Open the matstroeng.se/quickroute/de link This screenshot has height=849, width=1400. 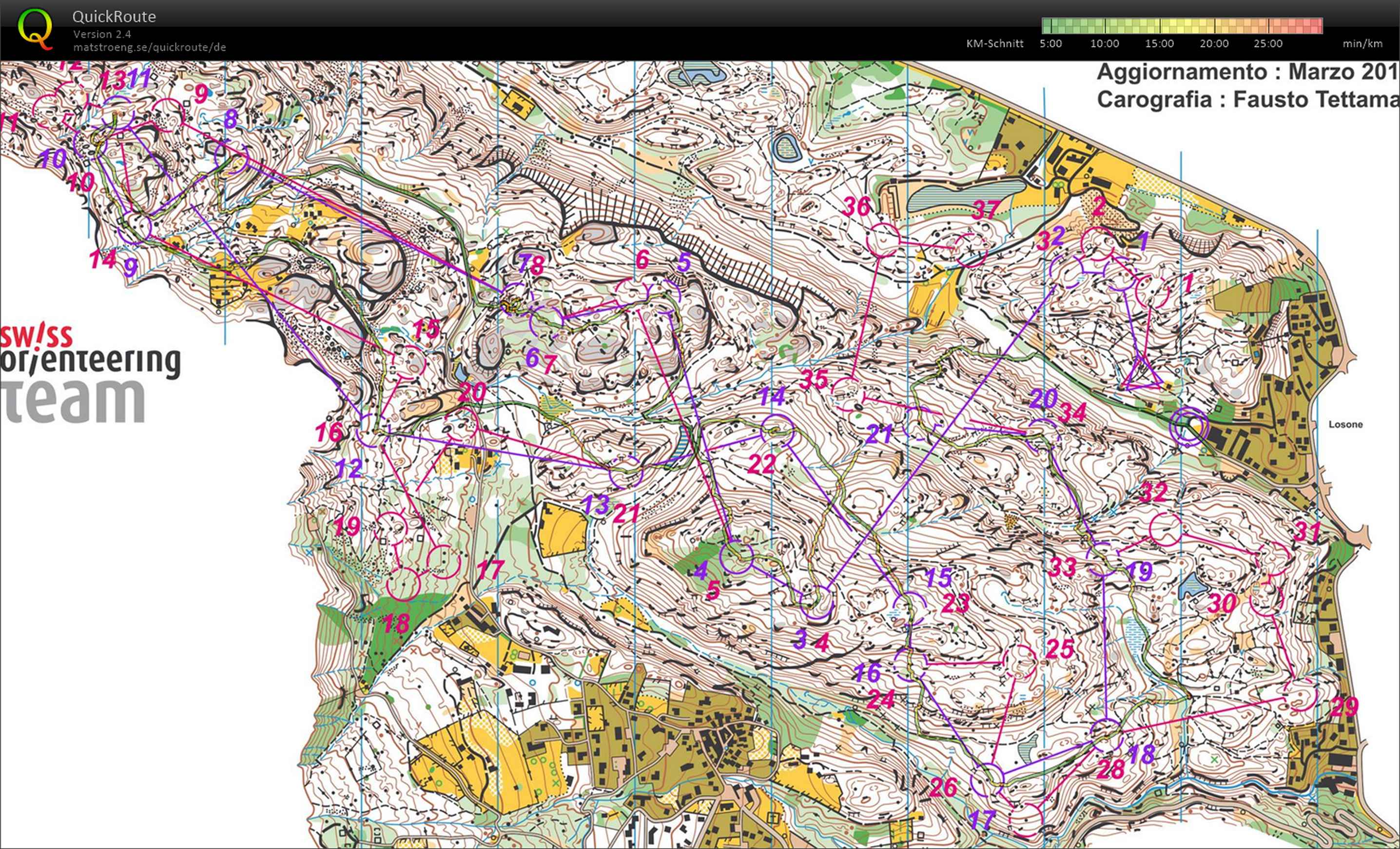tap(150, 47)
